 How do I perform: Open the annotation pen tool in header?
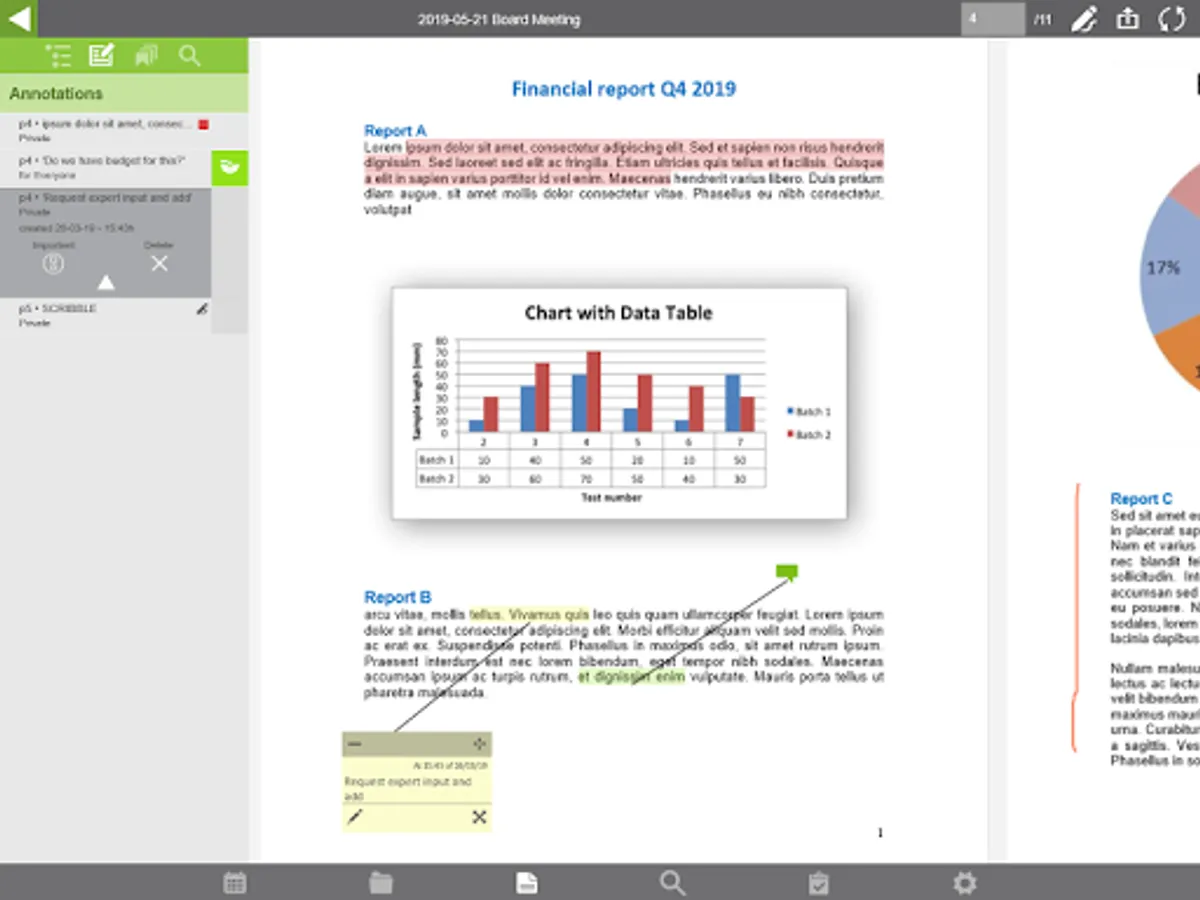tap(1084, 19)
